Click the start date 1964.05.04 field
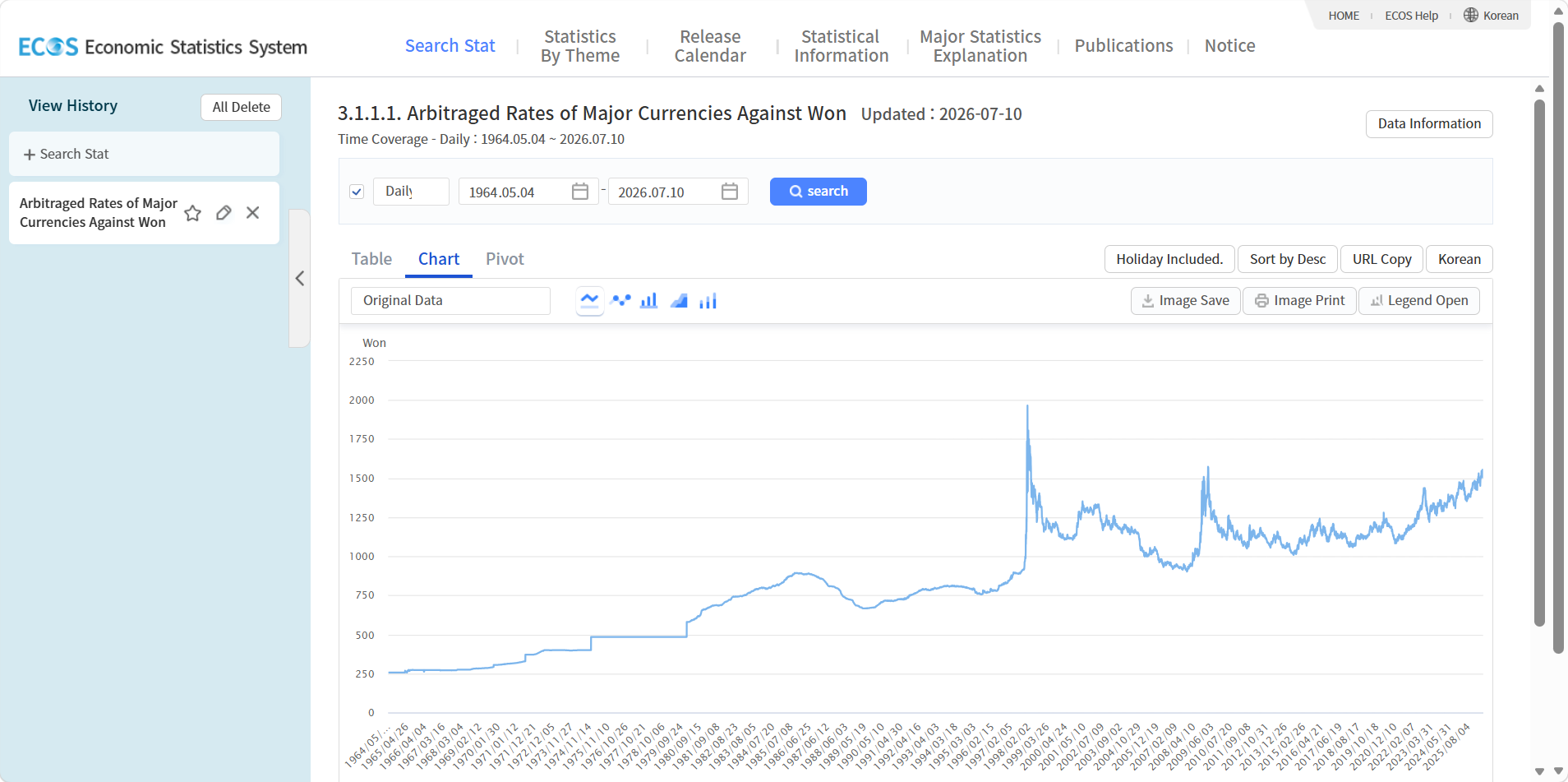This screenshot has width=1568, height=782. [514, 192]
